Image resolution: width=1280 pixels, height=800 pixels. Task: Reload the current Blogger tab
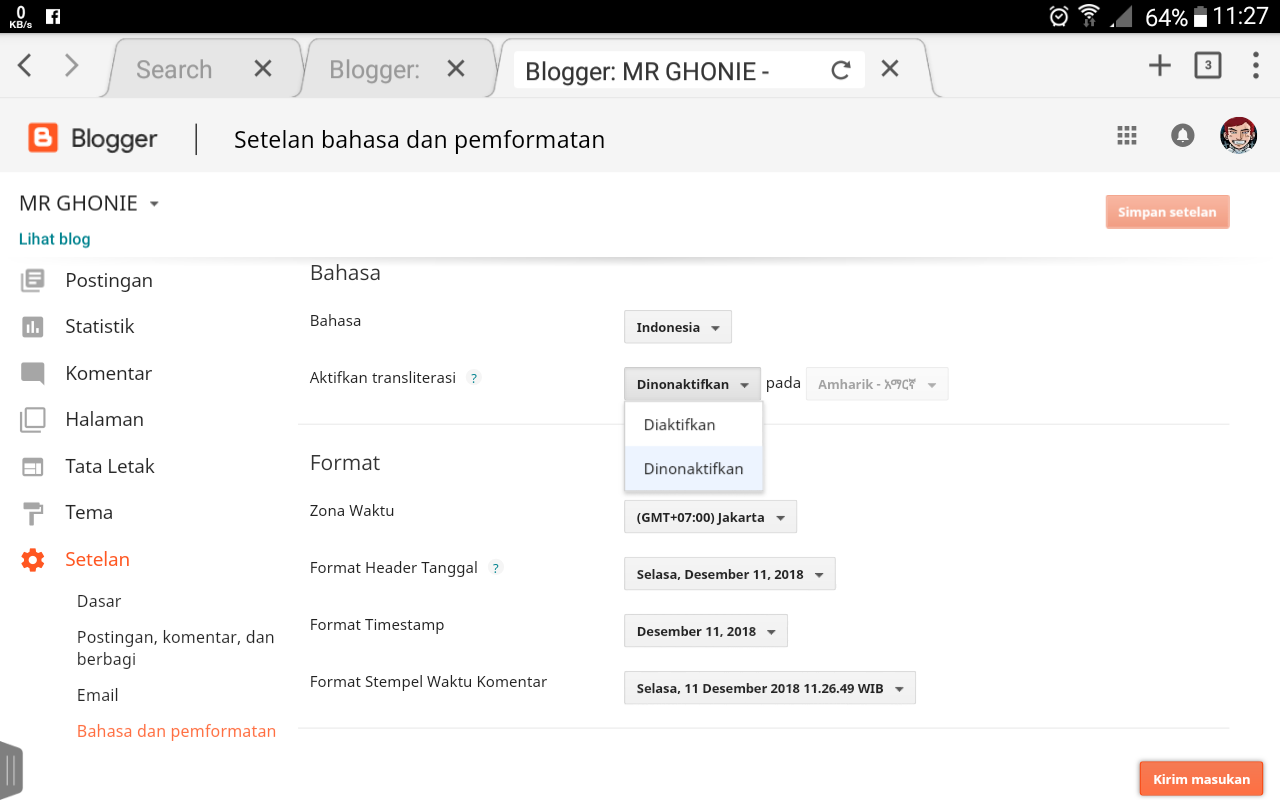841,70
